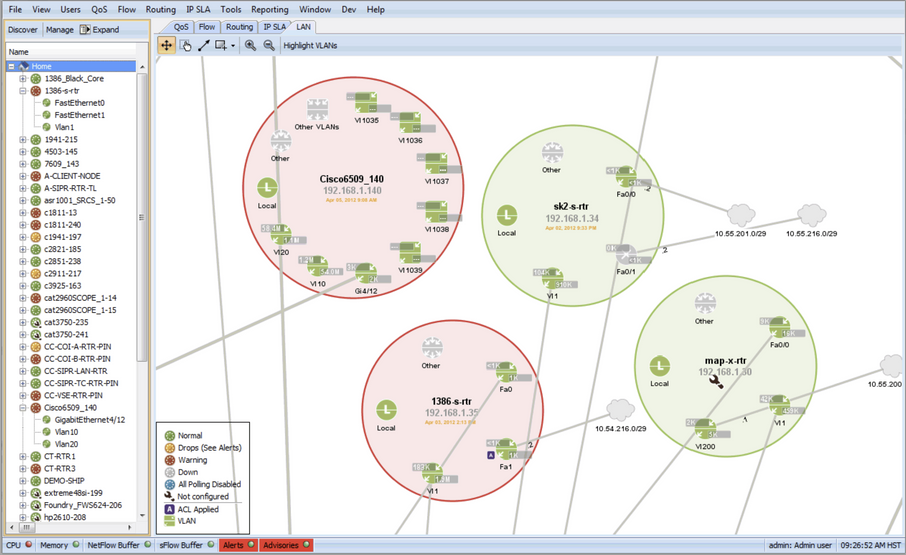Expand the 1386_Black_Core node
The width and height of the screenshot is (906, 555).
click(23, 79)
